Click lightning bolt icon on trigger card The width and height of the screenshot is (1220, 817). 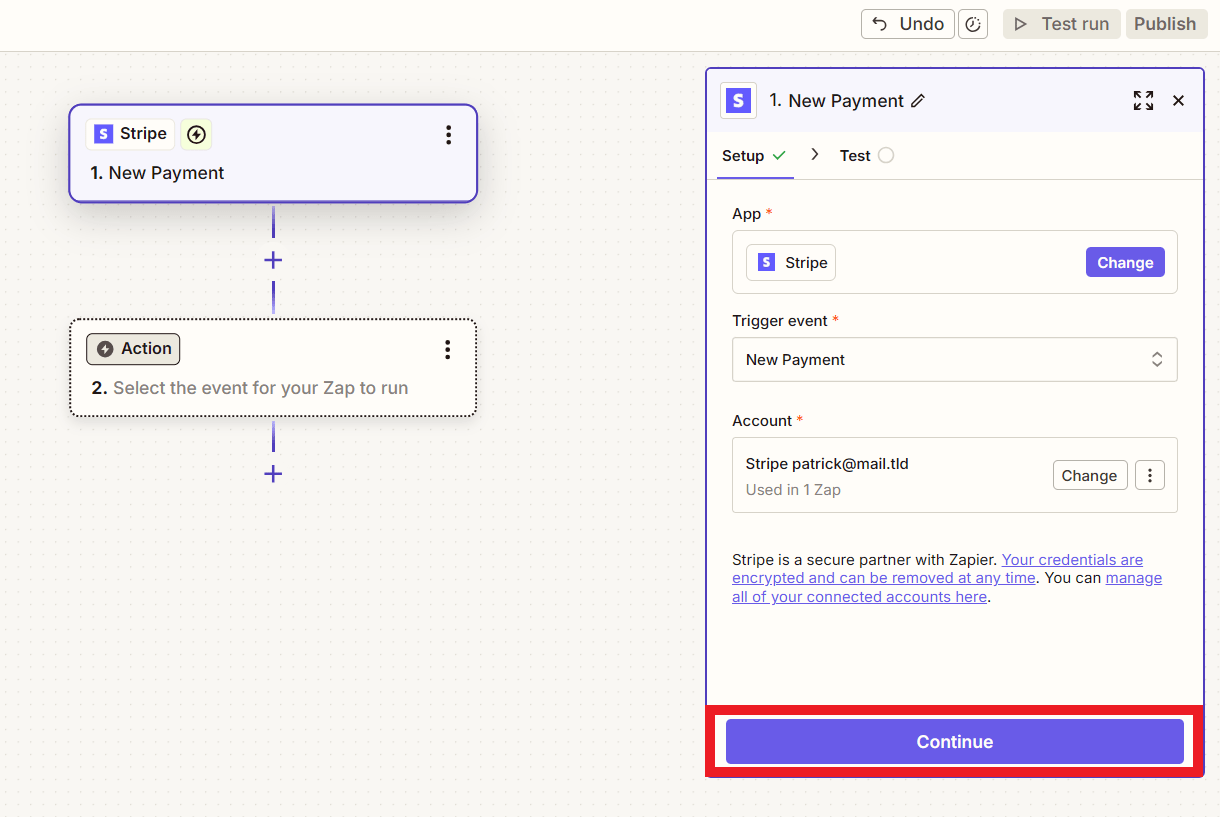(196, 134)
